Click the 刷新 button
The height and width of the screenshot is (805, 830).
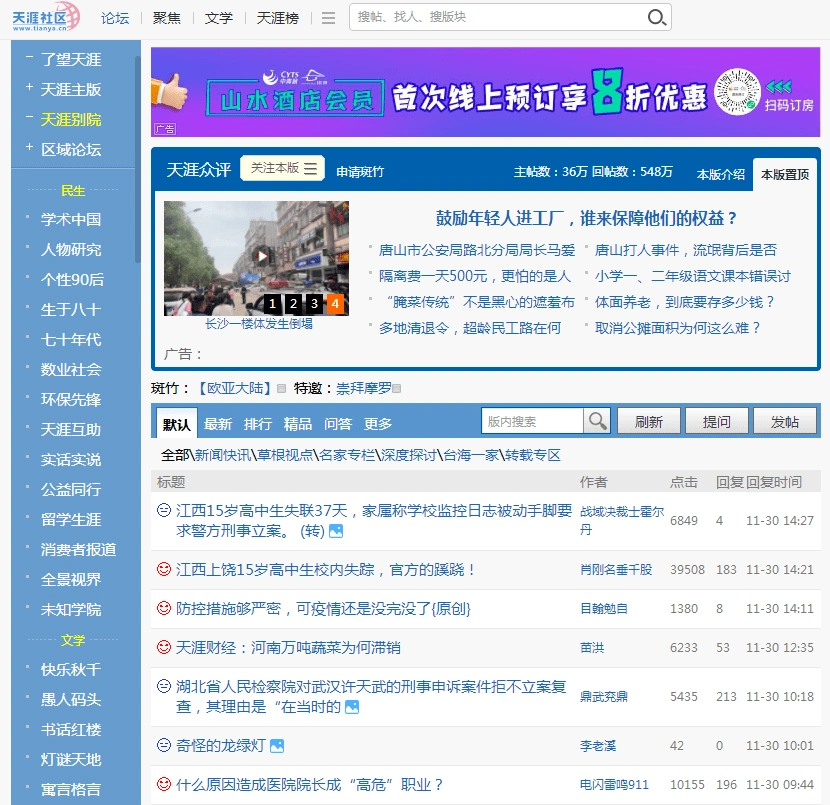649,421
